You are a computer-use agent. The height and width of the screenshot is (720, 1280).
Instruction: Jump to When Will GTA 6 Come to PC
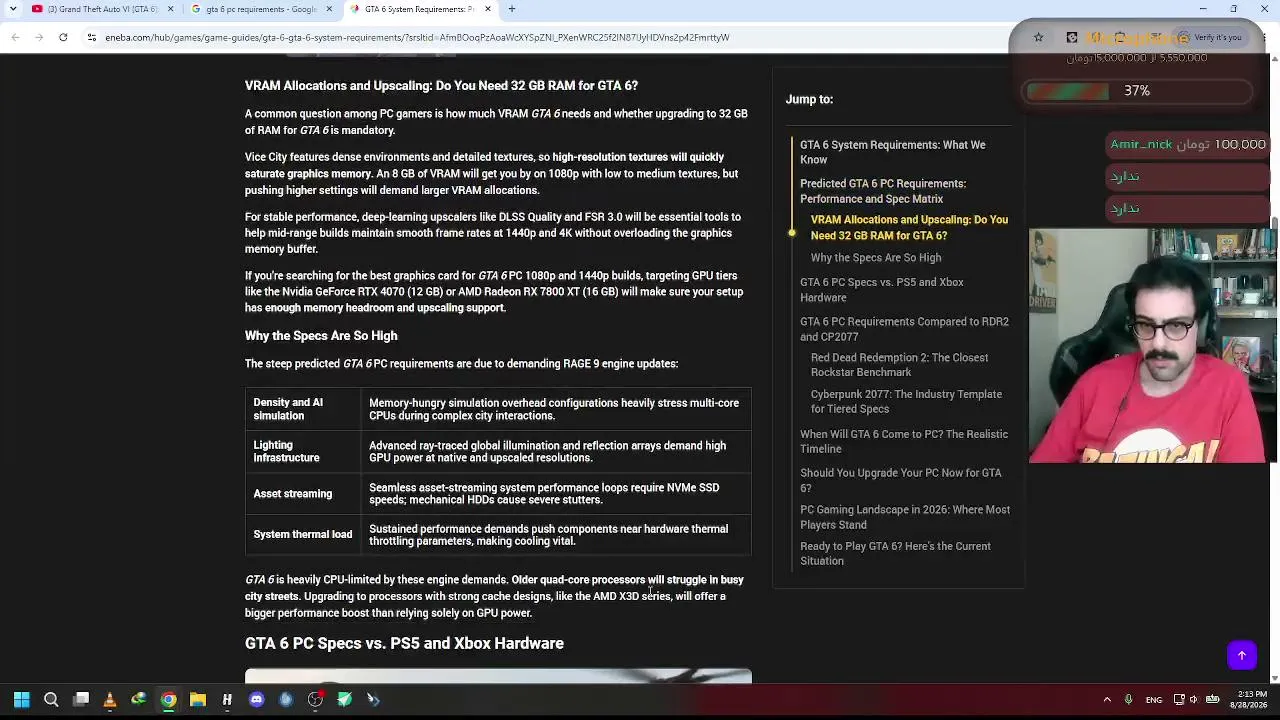pos(904,441)
